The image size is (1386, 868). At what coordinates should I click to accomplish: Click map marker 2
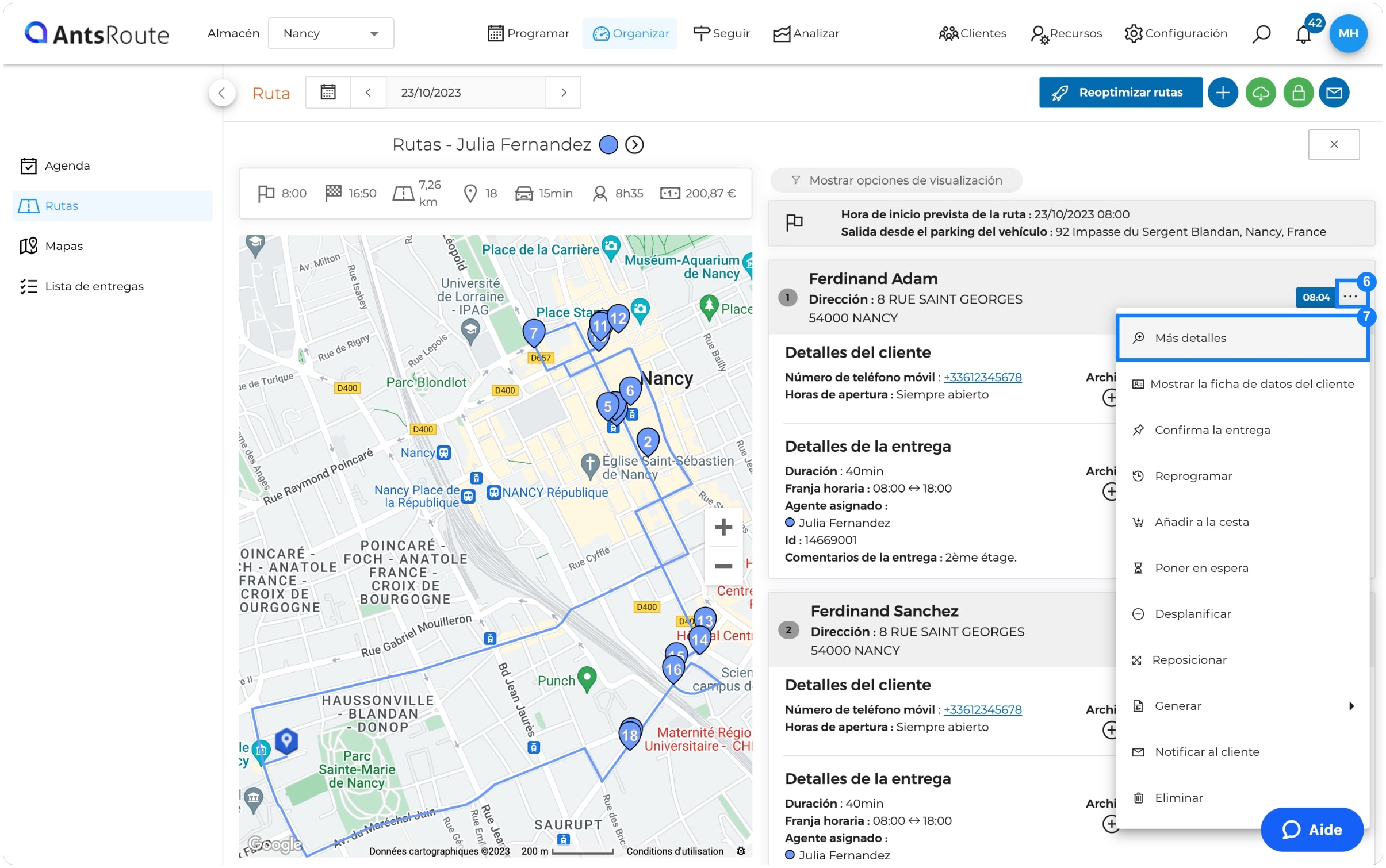(x=648, y=441)
